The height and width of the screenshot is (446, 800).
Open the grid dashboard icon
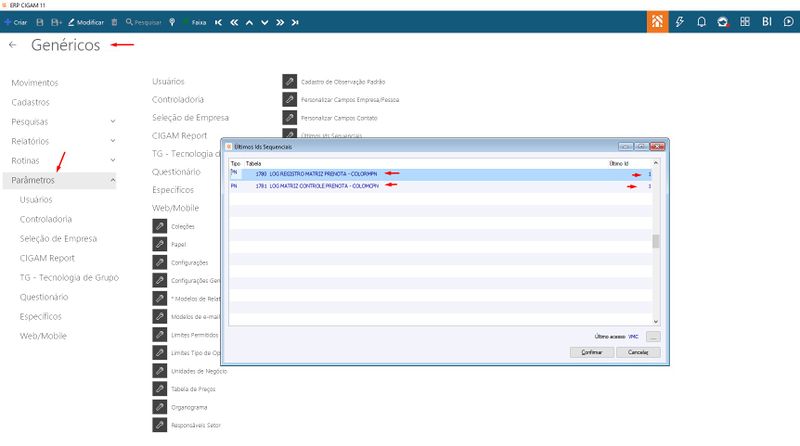point(745,21)
